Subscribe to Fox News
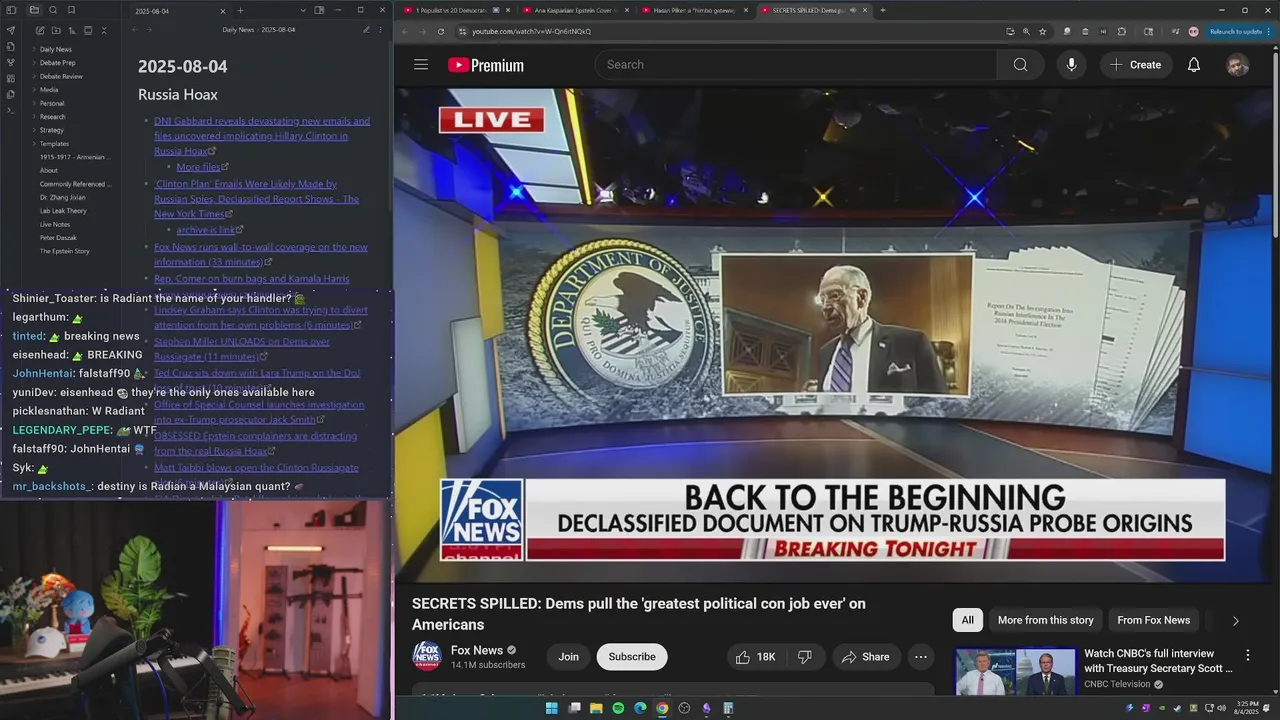 tap(632, 657)
